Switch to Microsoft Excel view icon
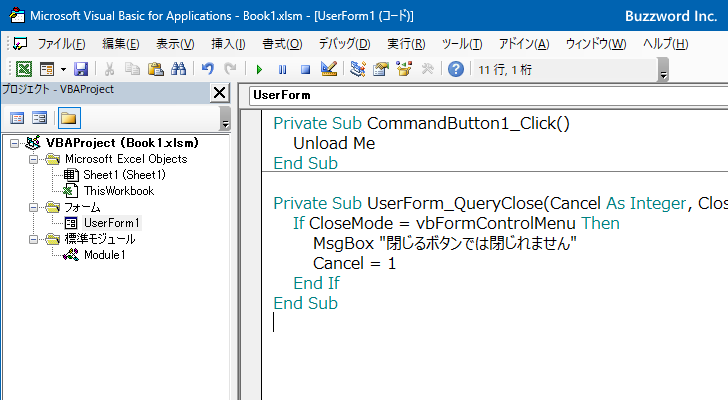Image resolution: width=728 pixels, height=400 pixels. (24, 69)
